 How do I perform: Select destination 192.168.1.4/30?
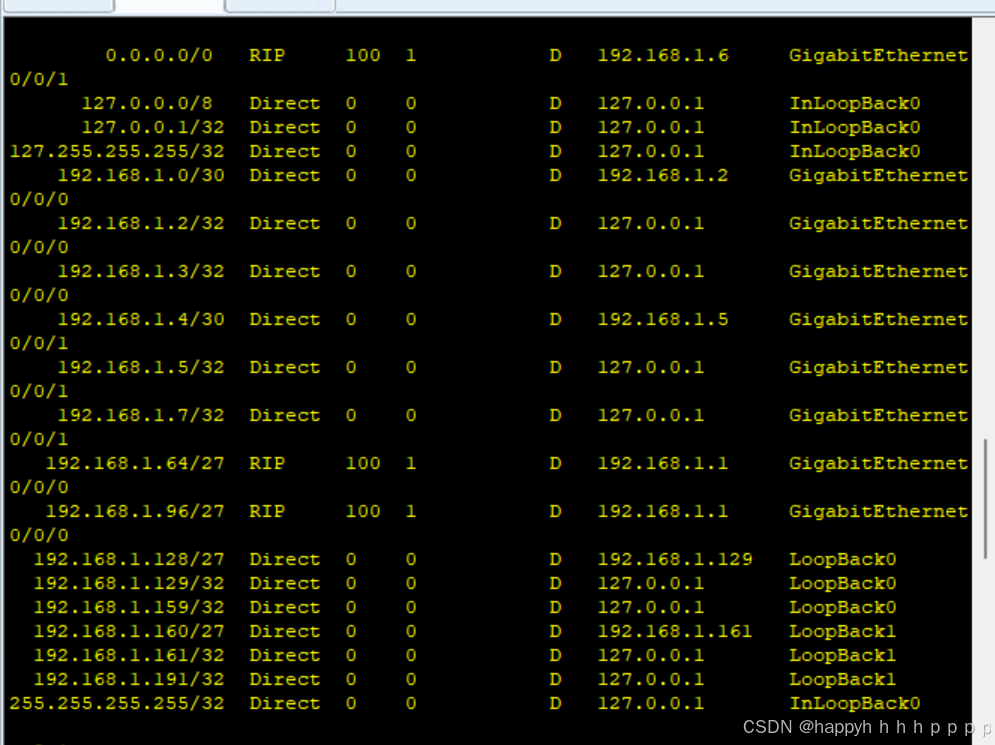click(141, 319)
